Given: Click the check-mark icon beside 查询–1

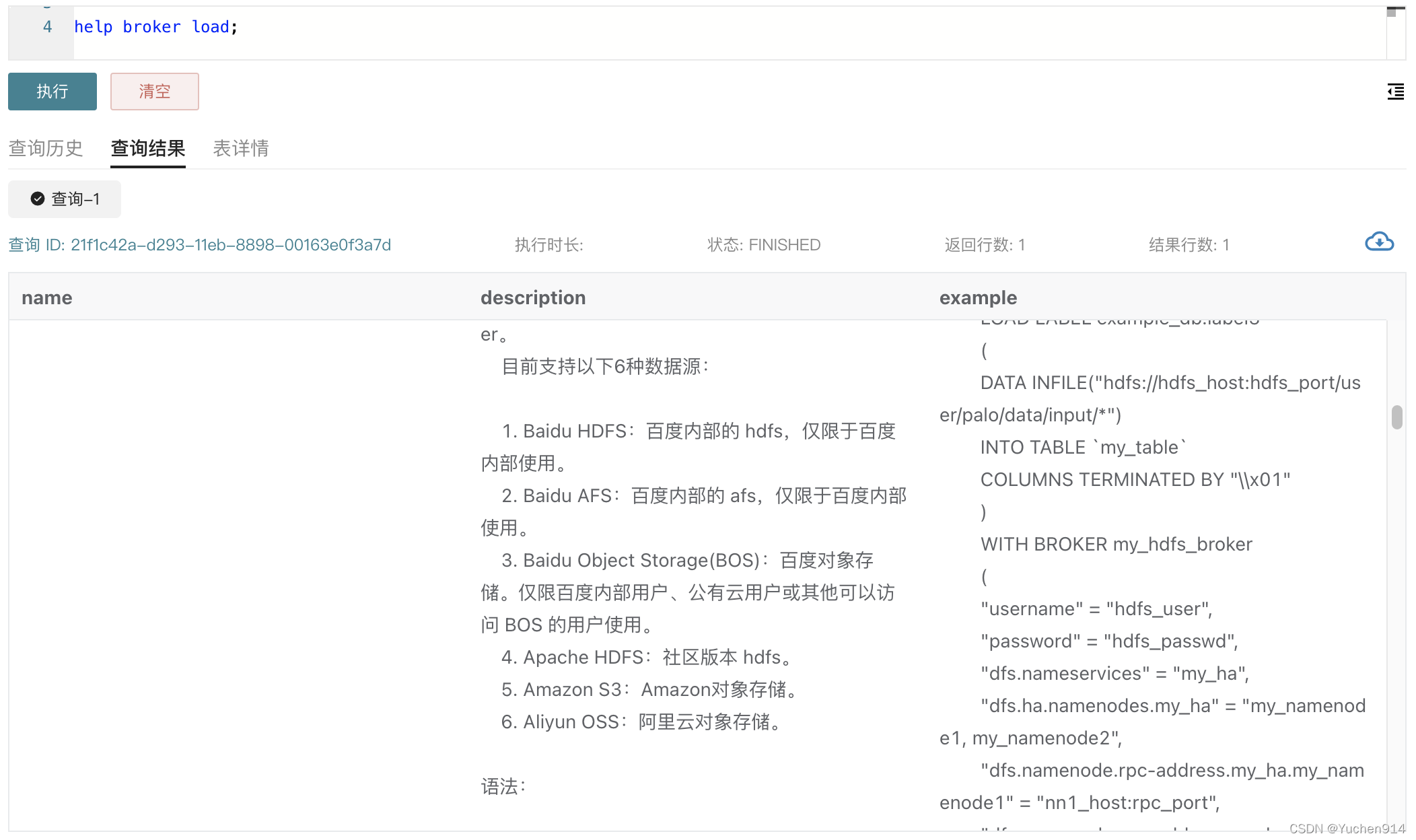Looking at the screenshot, I should 38,199.
